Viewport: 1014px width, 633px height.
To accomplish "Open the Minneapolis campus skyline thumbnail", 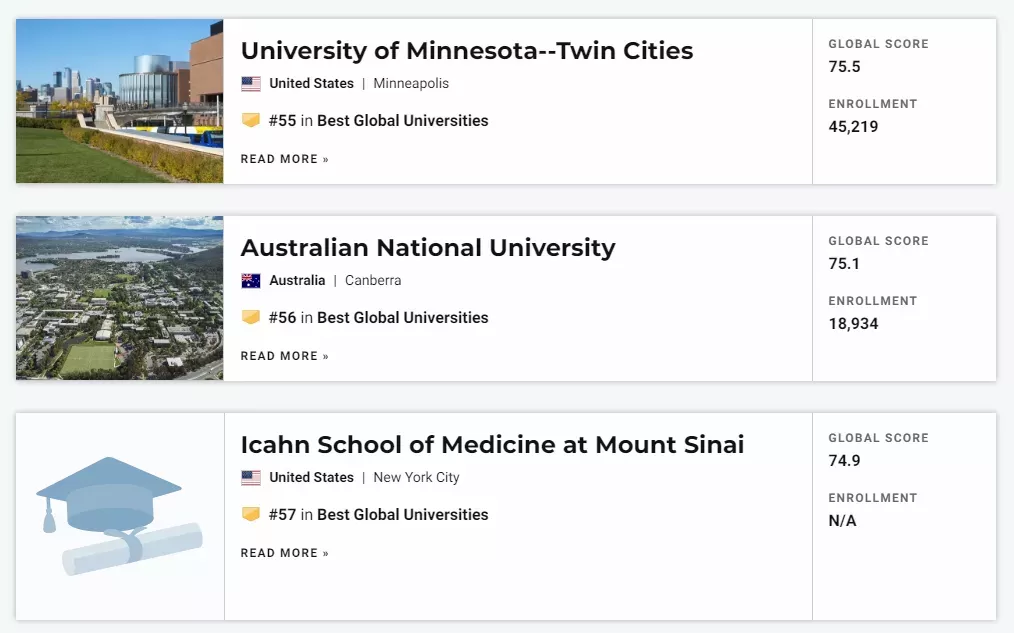I will pos(120,101).
